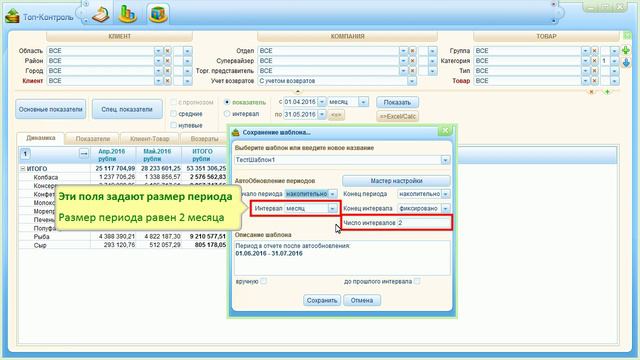The width and height of the screenshot is (640, 360).
Task: Click the ТОВАР section header
Action: [x=546, y=36]
